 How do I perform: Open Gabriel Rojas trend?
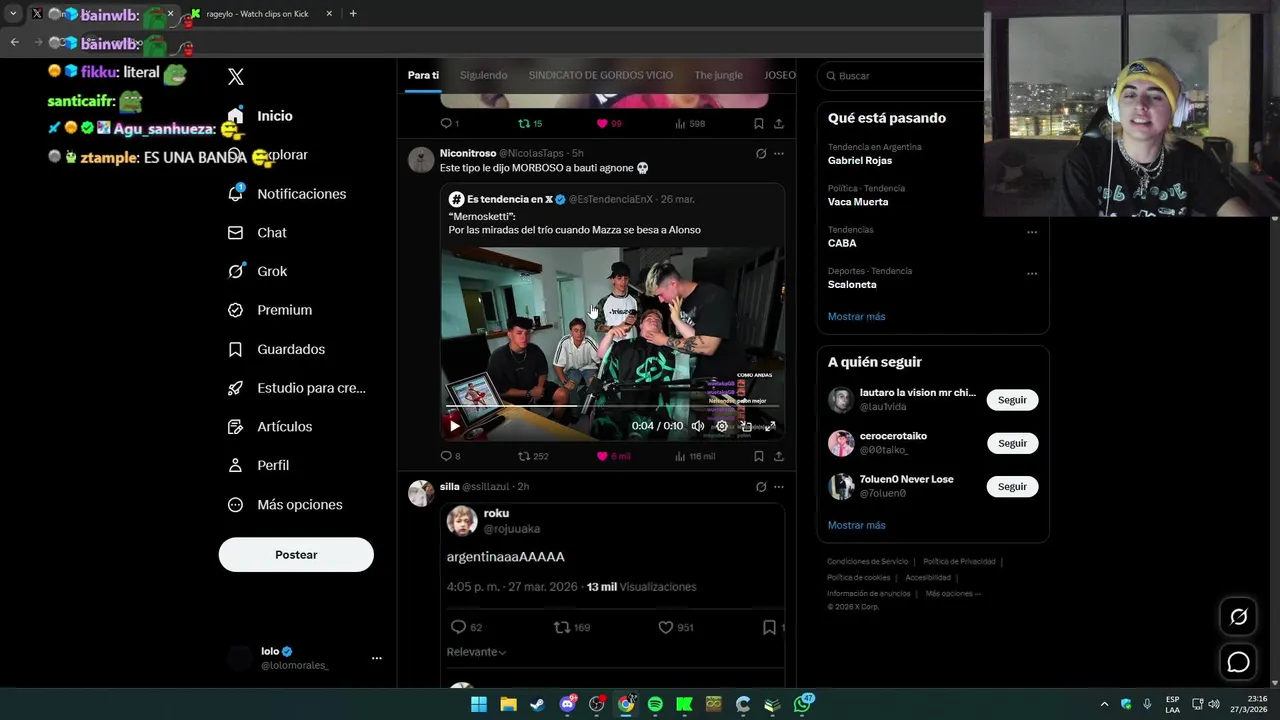pos(860,161)
